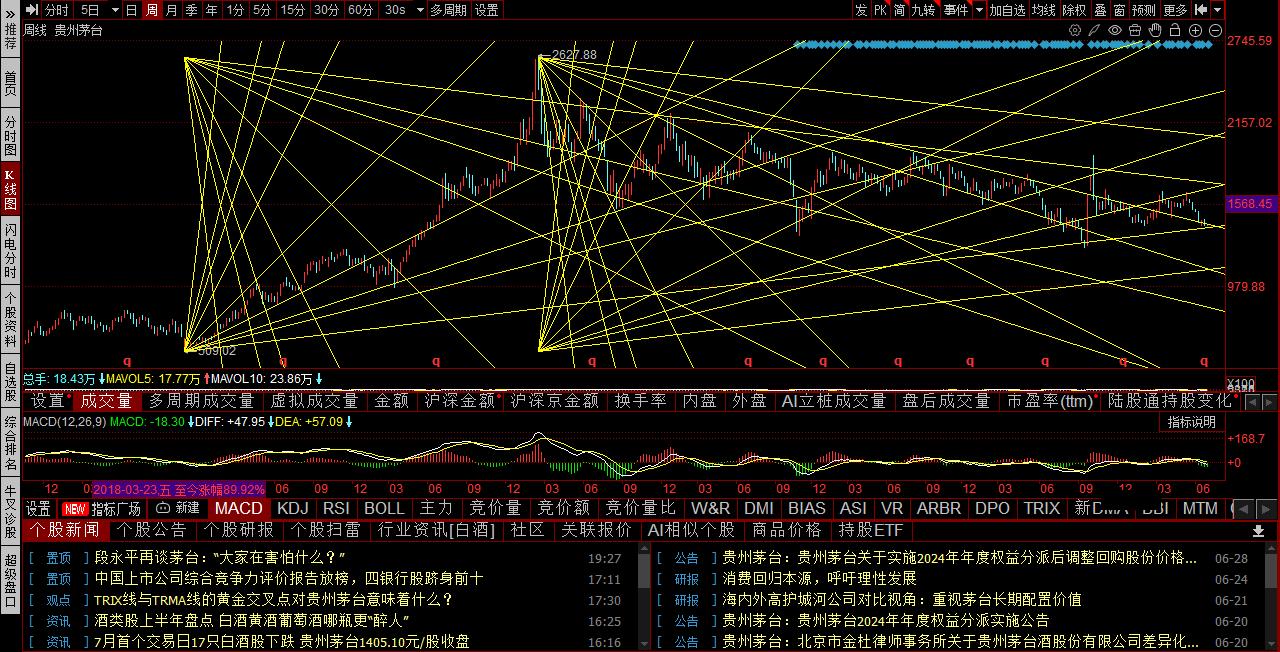This screenshot has height=652, width=1280.
Task: Click the jump-to-end arrow icon before 分时
Action: point(33,9)
